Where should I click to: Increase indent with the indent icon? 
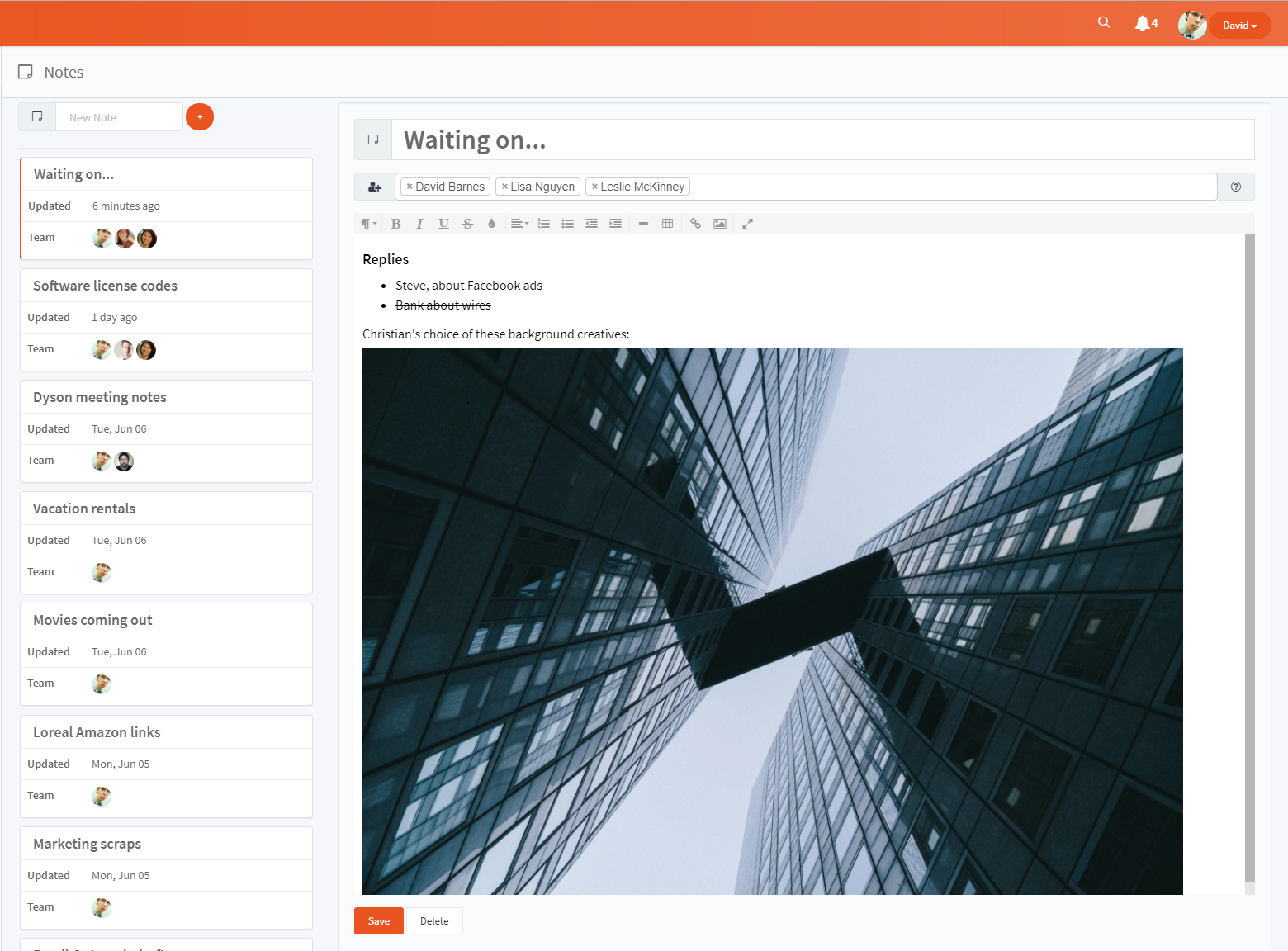tap(615, 224)
